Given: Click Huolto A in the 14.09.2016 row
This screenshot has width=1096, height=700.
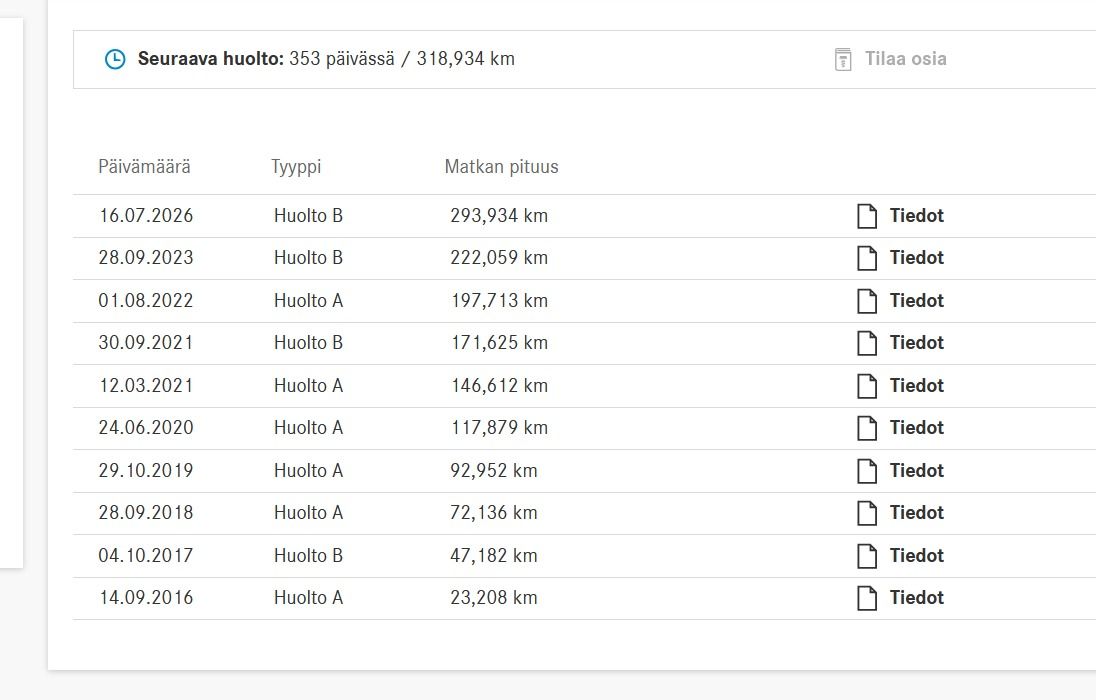Looking at the screenshot, I should click(308, 597).
